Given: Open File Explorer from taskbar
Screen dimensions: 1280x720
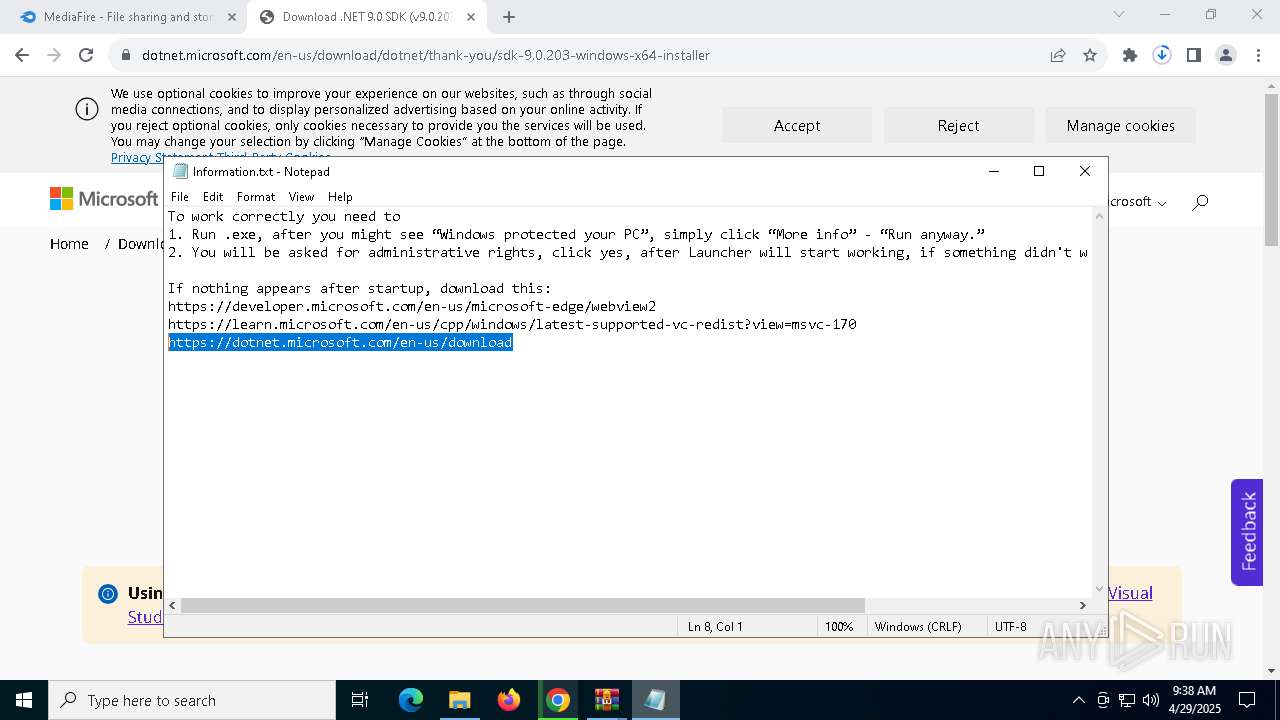Looking at the screenshot, I should pyautogui.click(x=460, y=700).
